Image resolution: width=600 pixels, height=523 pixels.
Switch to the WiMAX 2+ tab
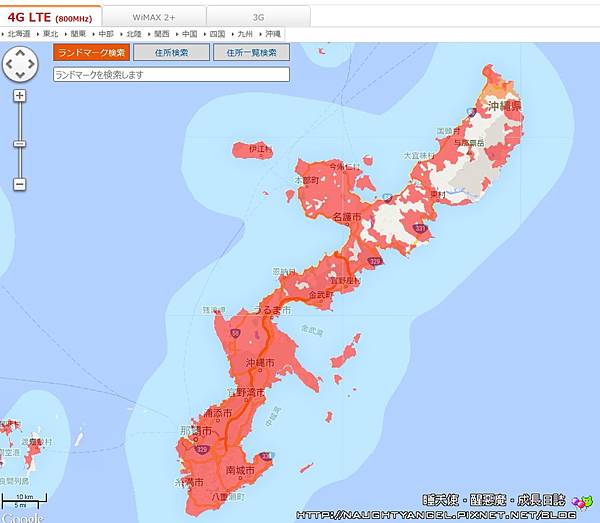[154, 17]
